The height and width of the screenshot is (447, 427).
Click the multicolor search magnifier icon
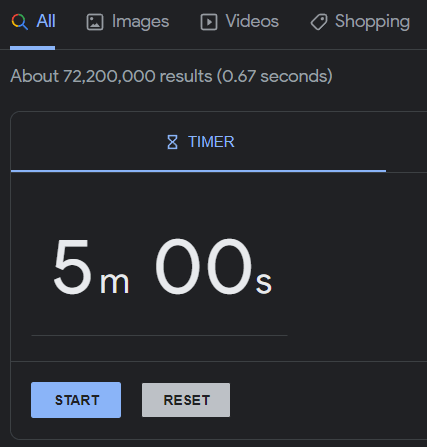tap(20, 22)
